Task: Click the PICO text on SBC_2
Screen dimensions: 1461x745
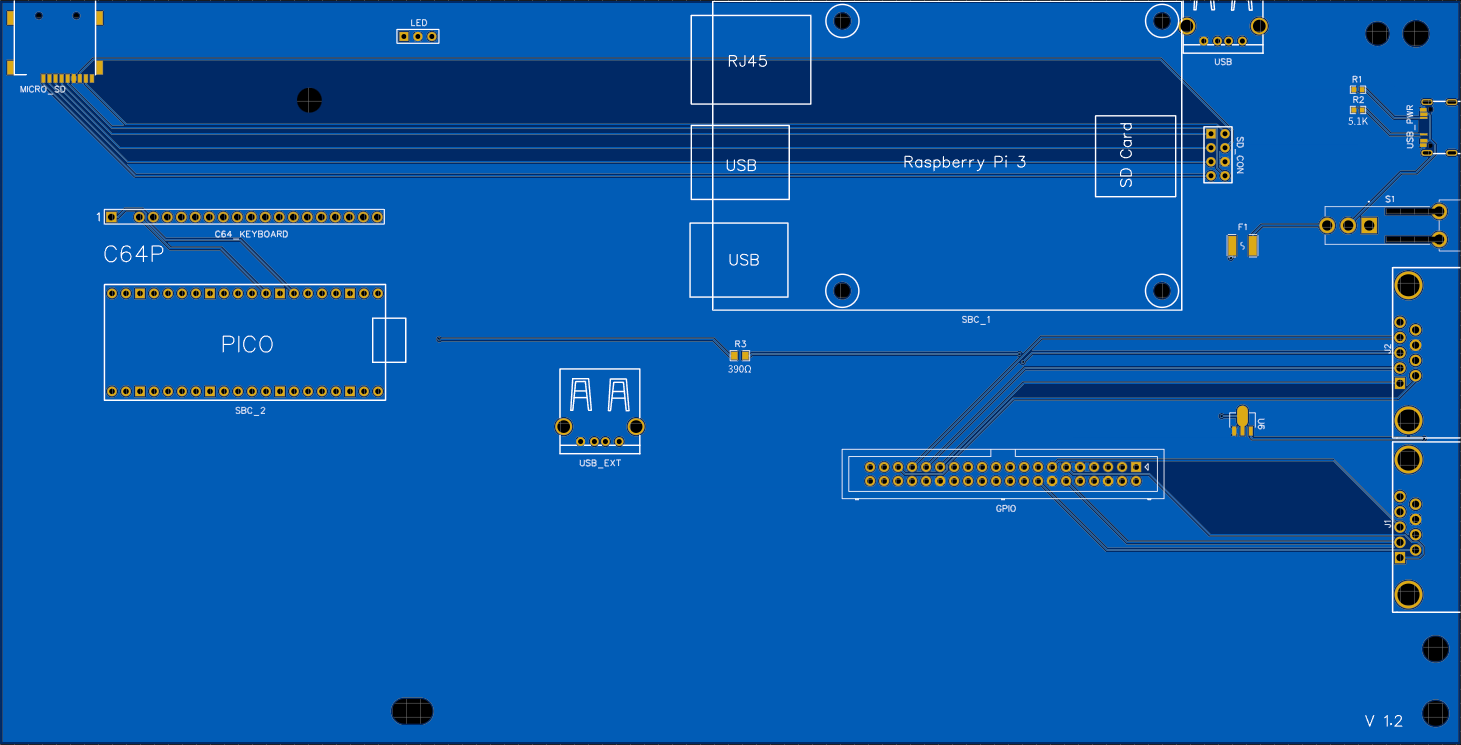Action: (x=247, y=345)
